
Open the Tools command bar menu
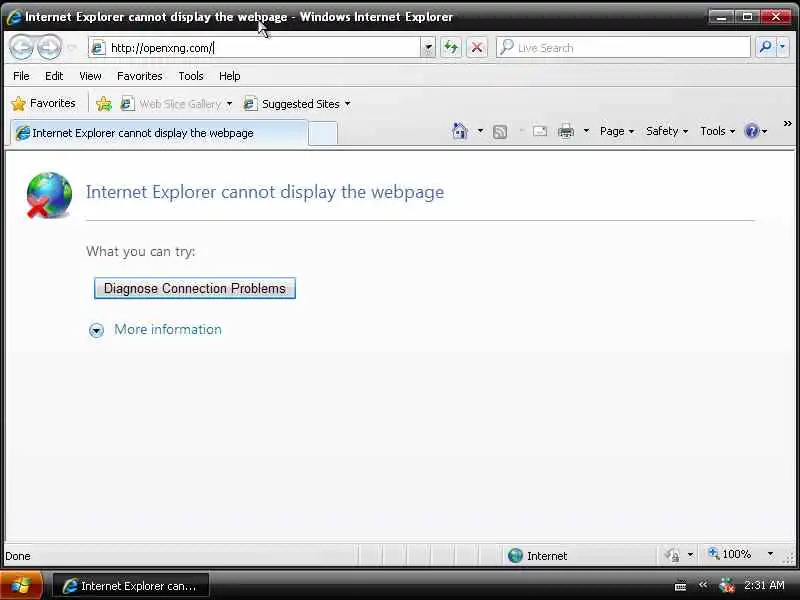(717, 131)
